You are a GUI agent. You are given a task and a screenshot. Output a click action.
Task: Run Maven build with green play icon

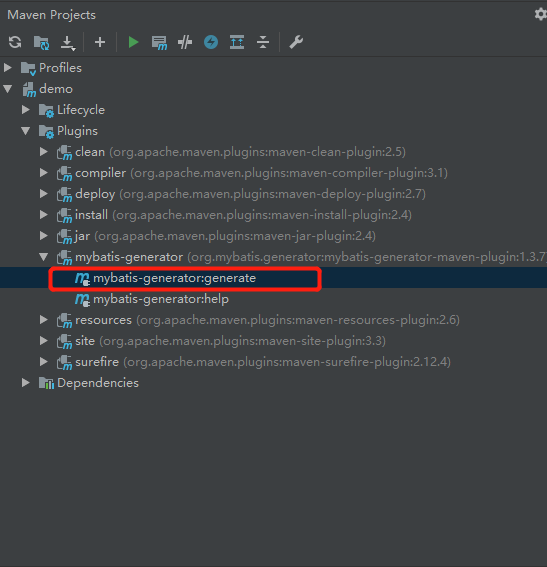[x=133, y=42]
